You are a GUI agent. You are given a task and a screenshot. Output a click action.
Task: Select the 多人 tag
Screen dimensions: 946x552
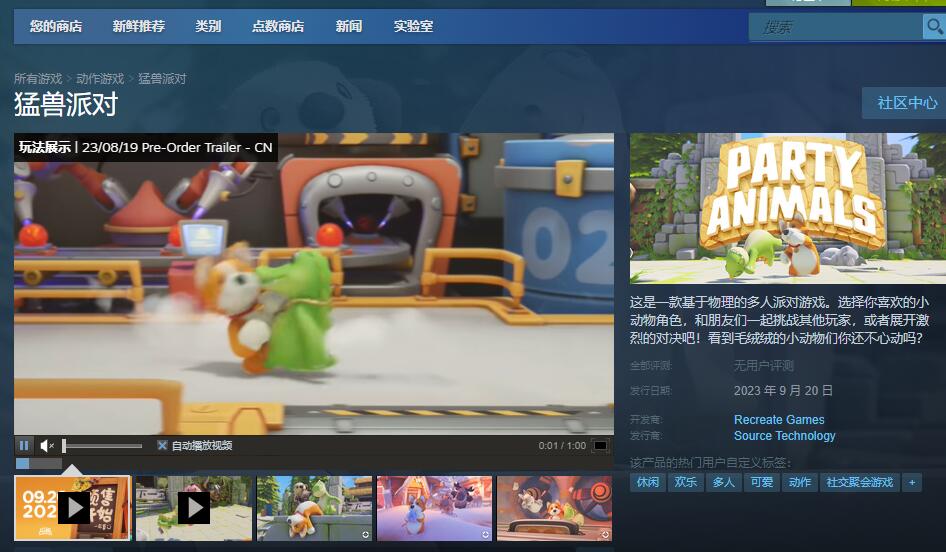(x=723, y=482)
